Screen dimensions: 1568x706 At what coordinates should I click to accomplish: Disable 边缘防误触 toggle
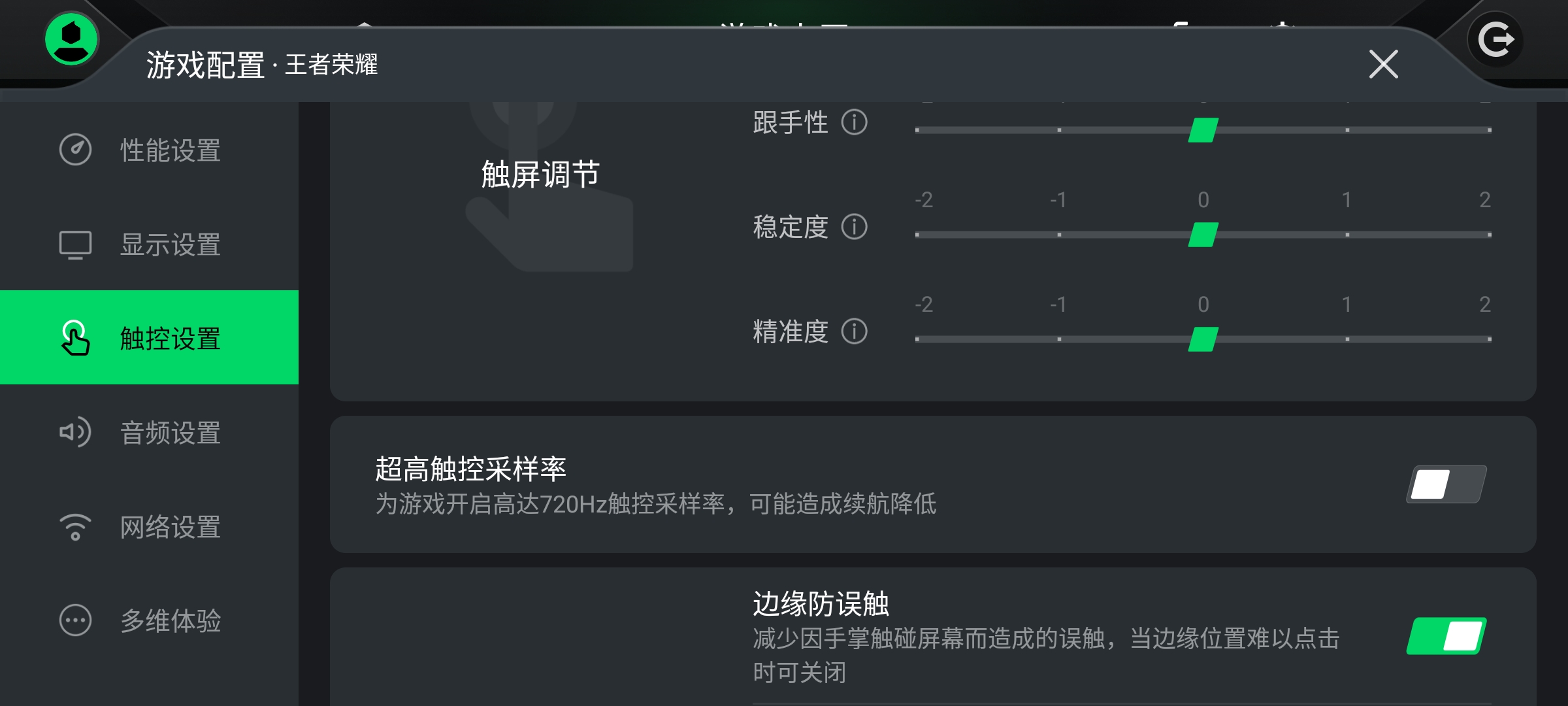[1446, 636]
